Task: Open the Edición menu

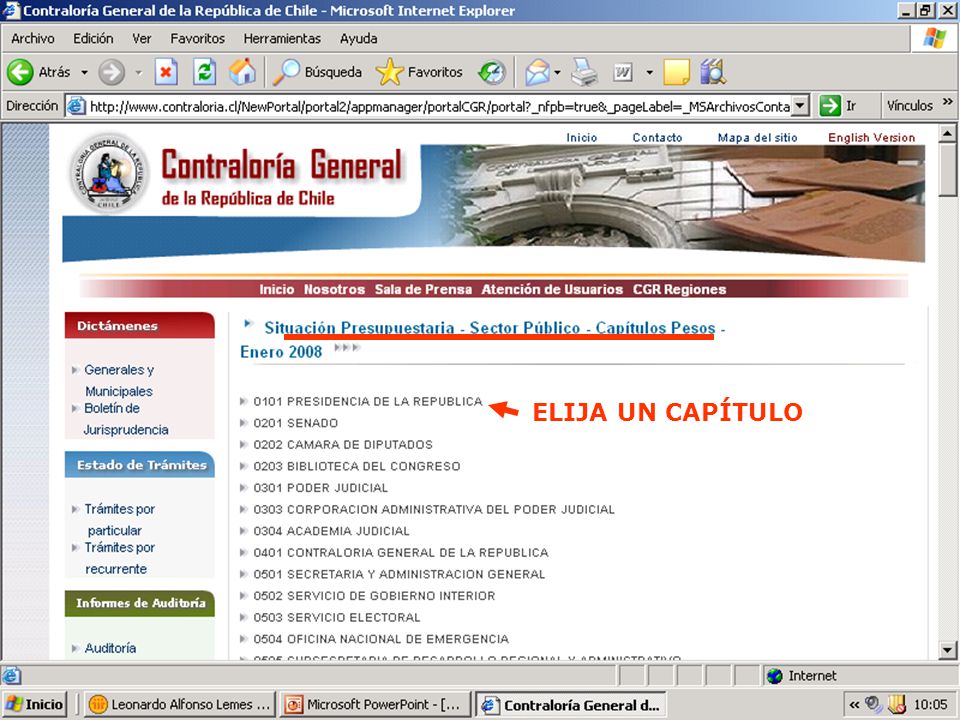Action: tap(93, 39)
